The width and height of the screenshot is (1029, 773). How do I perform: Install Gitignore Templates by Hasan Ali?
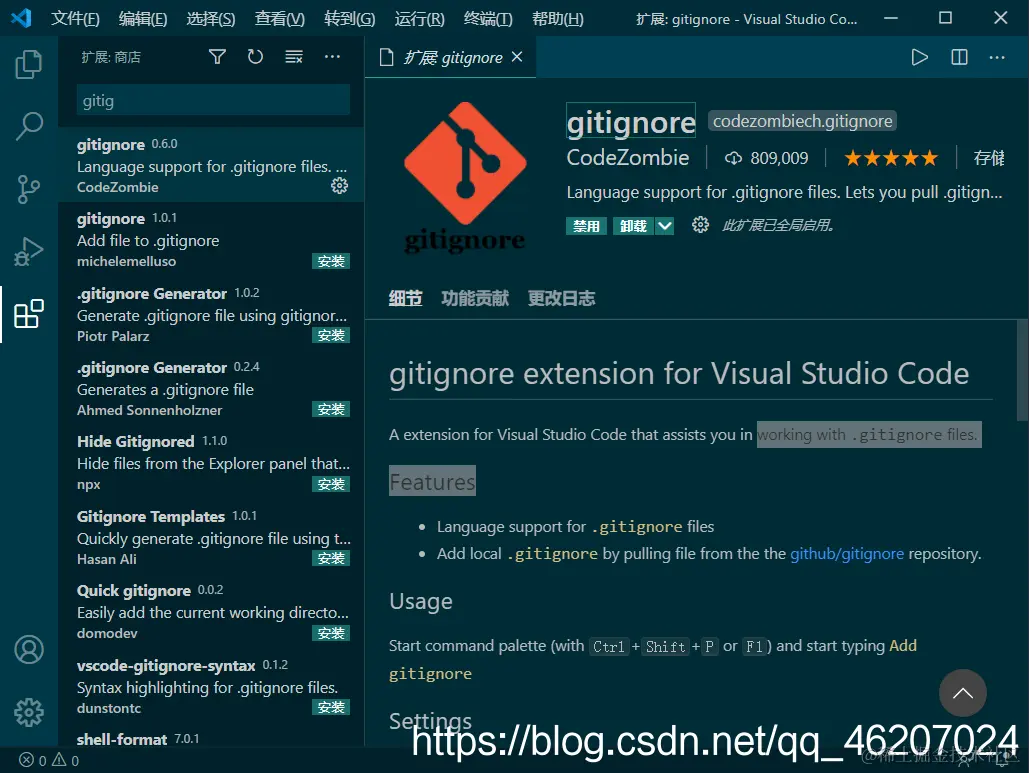point(331,558)
